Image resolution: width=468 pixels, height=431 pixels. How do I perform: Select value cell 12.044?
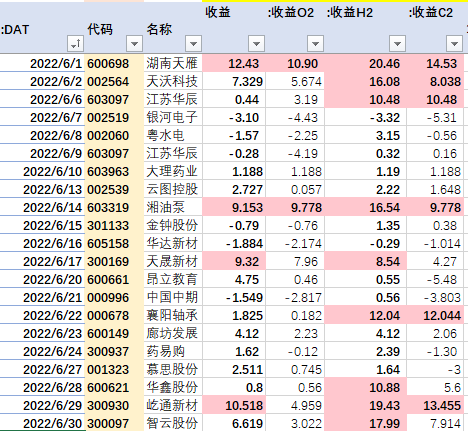[435, 315]
